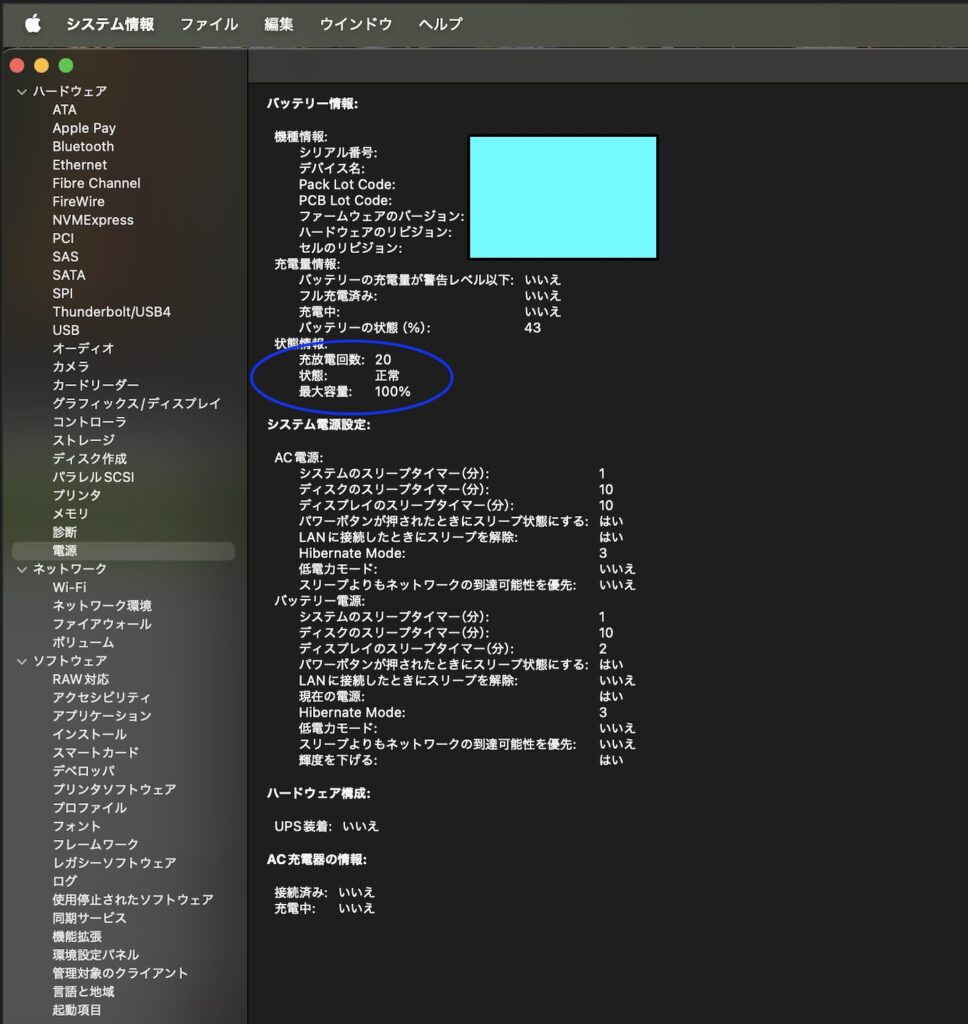Viewport: 968px width, 1024px height.
Task: Select プロファイル in the sidebar
Action: coord(89,807)
